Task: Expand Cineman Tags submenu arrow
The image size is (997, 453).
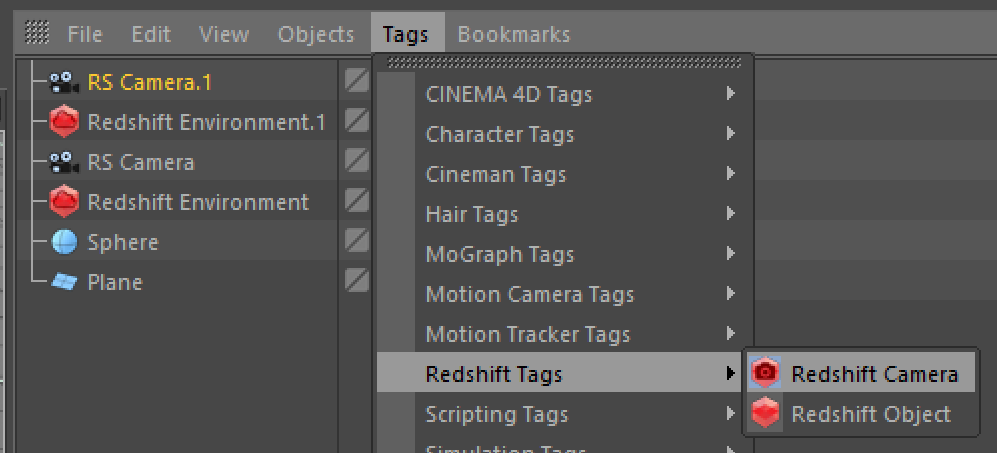Action: point(731,173)
